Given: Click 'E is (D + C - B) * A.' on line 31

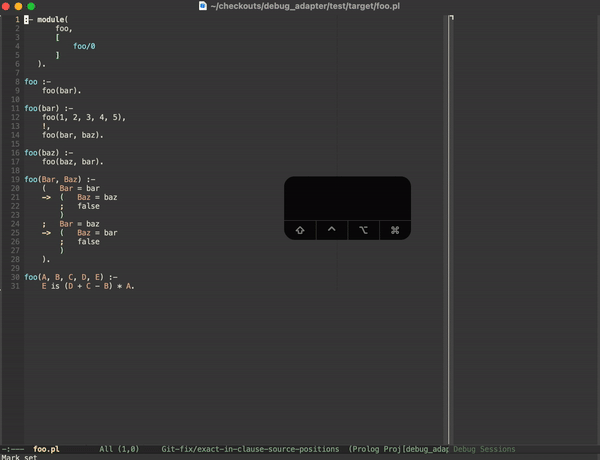Looking at the screenshot, I should click(88, 286).
